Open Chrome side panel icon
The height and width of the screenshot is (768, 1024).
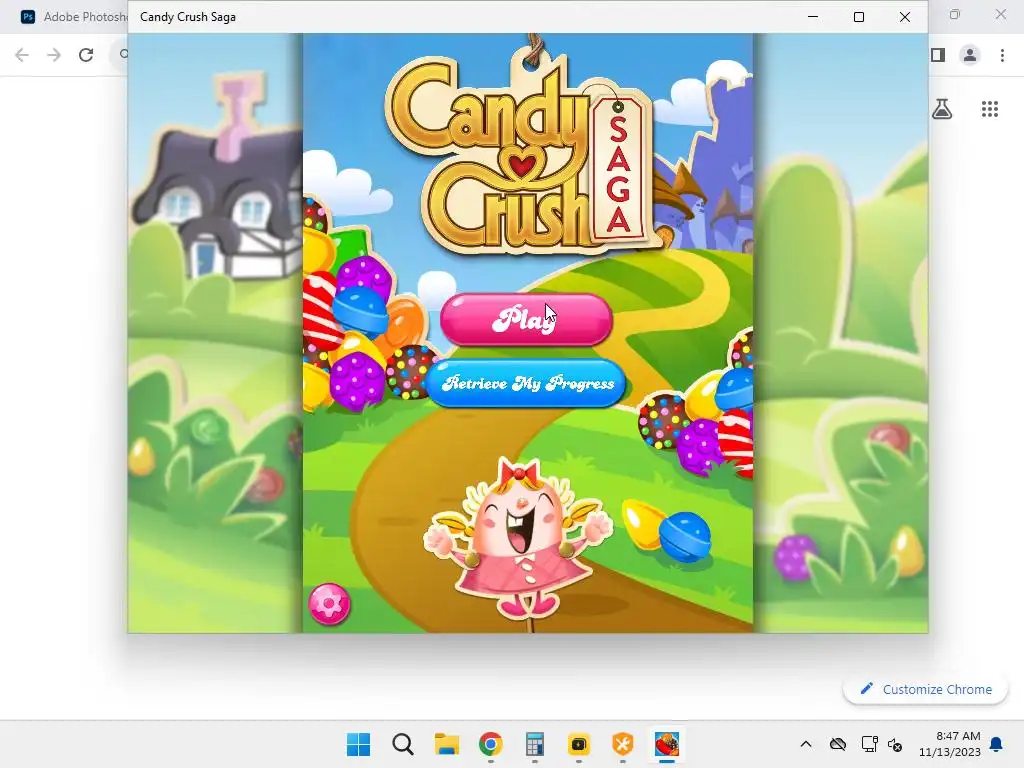click(x=938, y=55)
